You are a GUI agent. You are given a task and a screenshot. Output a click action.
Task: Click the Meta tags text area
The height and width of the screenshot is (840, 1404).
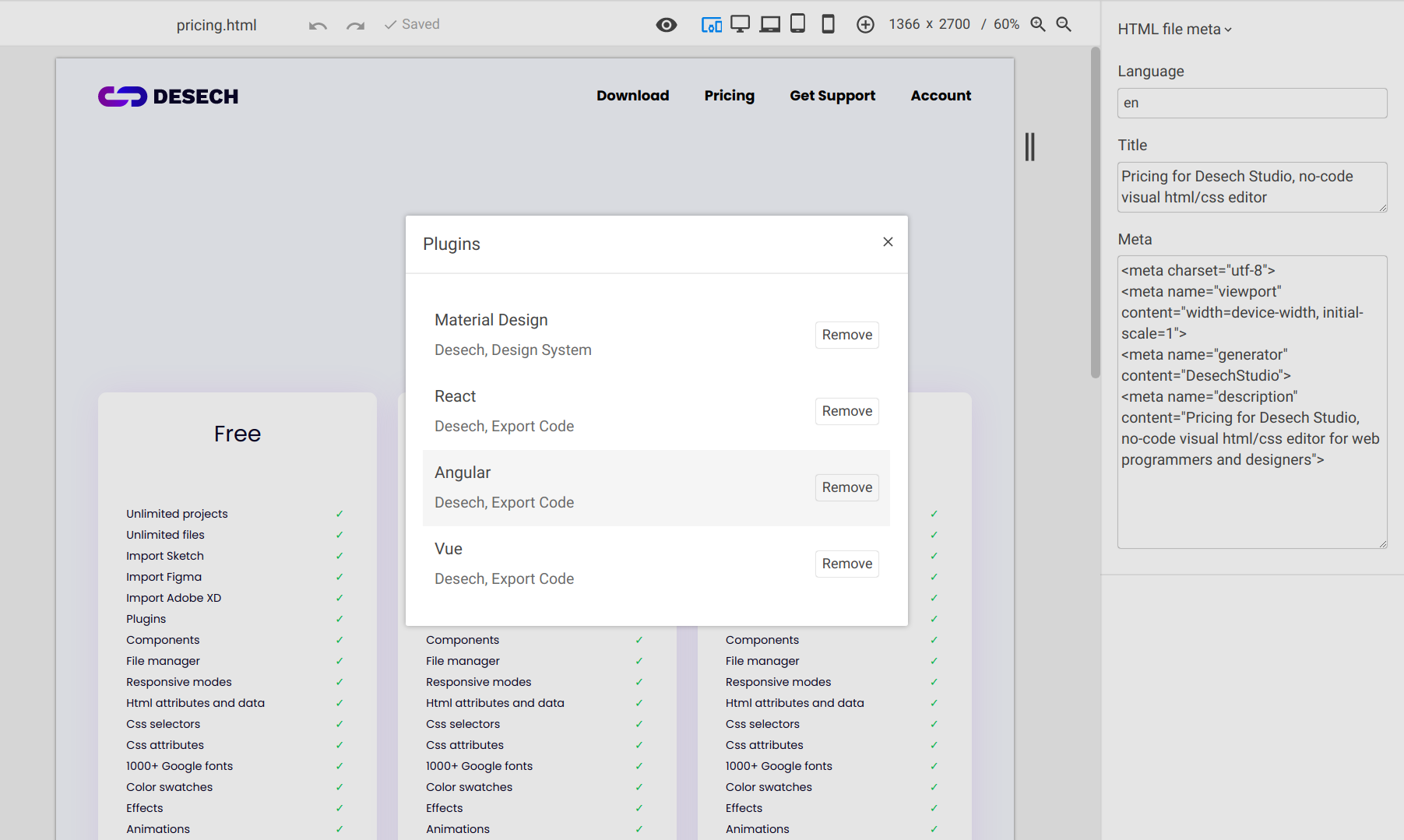(x=1252, y=402)
